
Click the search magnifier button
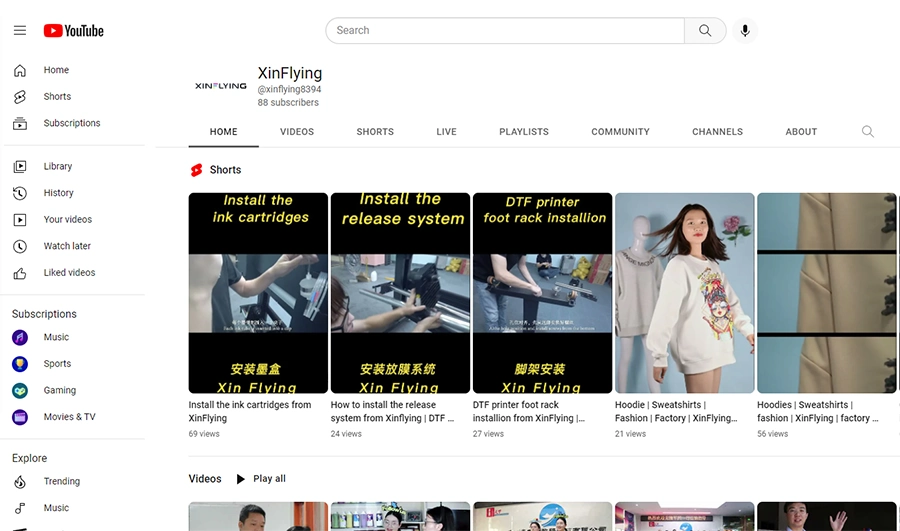coord(705,30)
